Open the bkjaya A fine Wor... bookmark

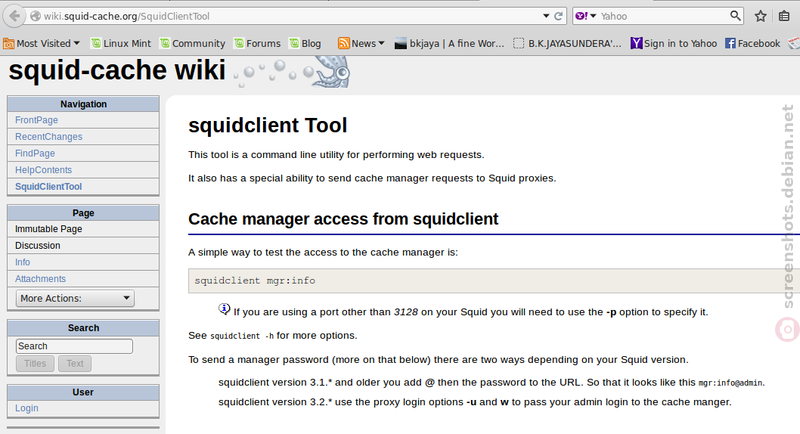tap(449, 43)
